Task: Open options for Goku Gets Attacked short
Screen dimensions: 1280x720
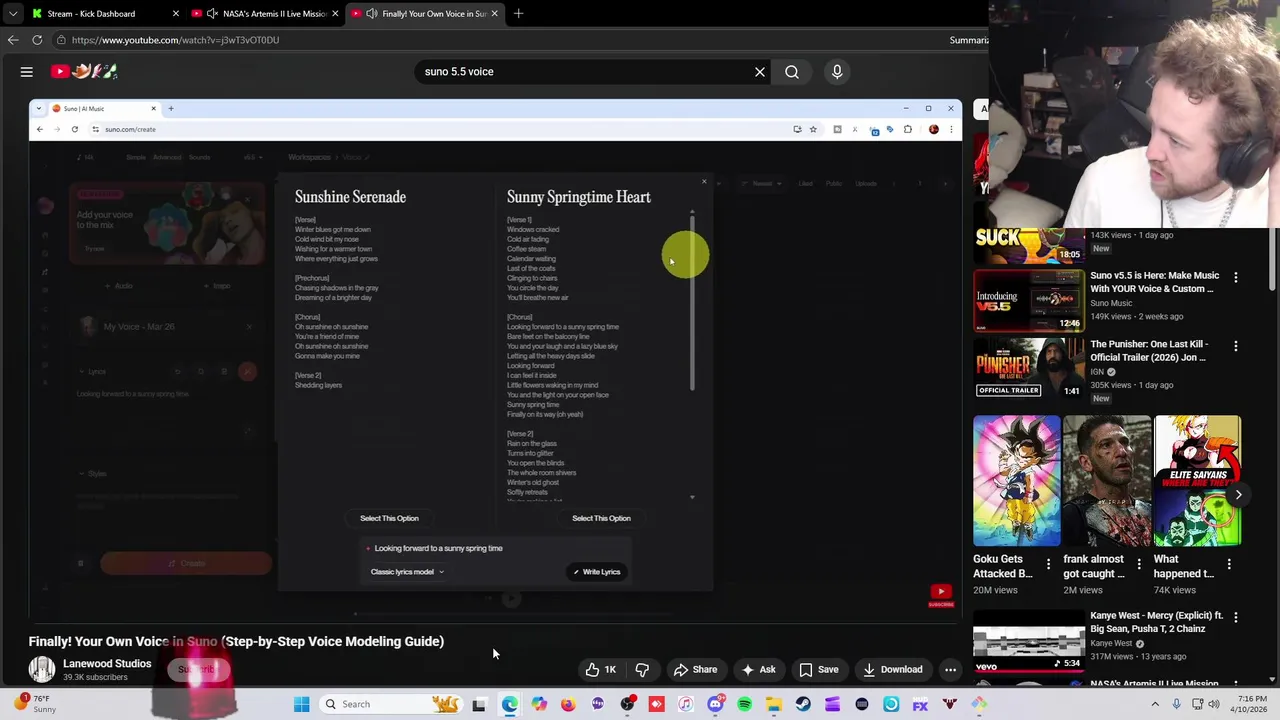Action: [1048, 565]
